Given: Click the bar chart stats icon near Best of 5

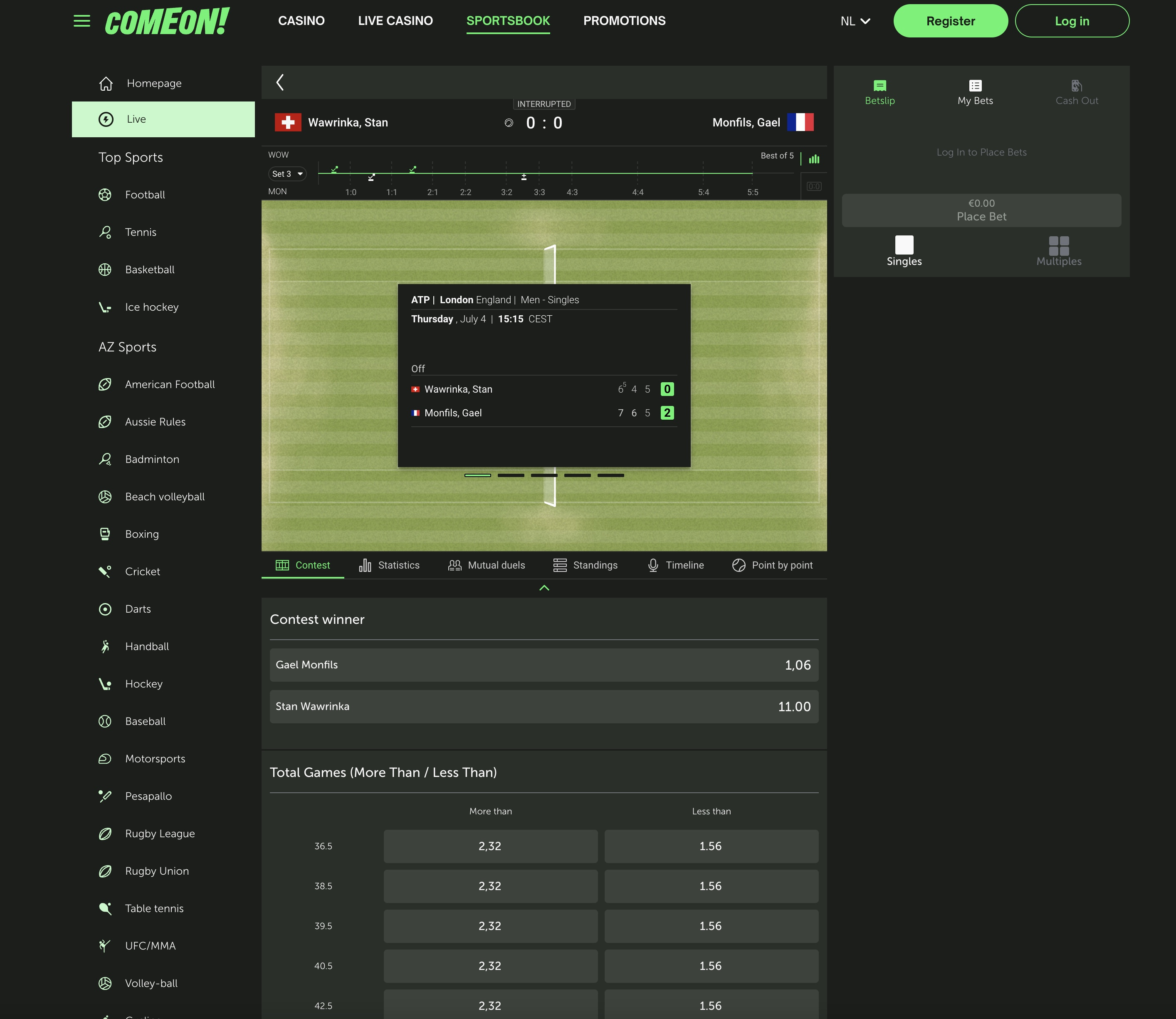Looking at the screenshot, I should pos(814,159).
